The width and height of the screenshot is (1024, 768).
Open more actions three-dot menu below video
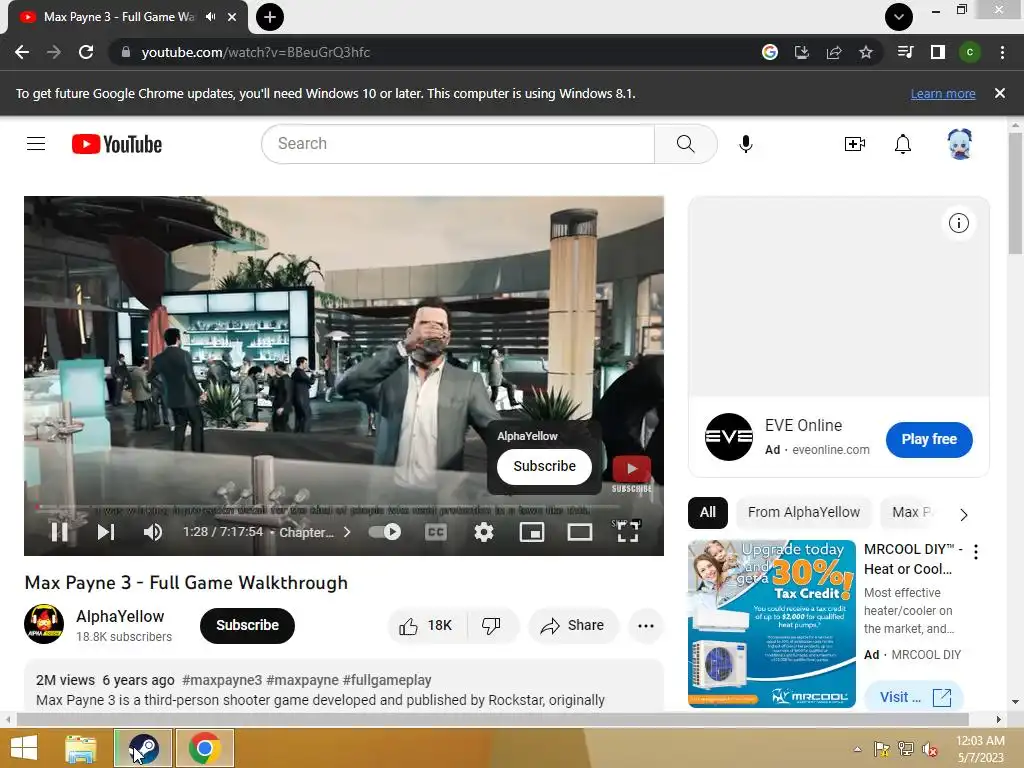(646, 626)
